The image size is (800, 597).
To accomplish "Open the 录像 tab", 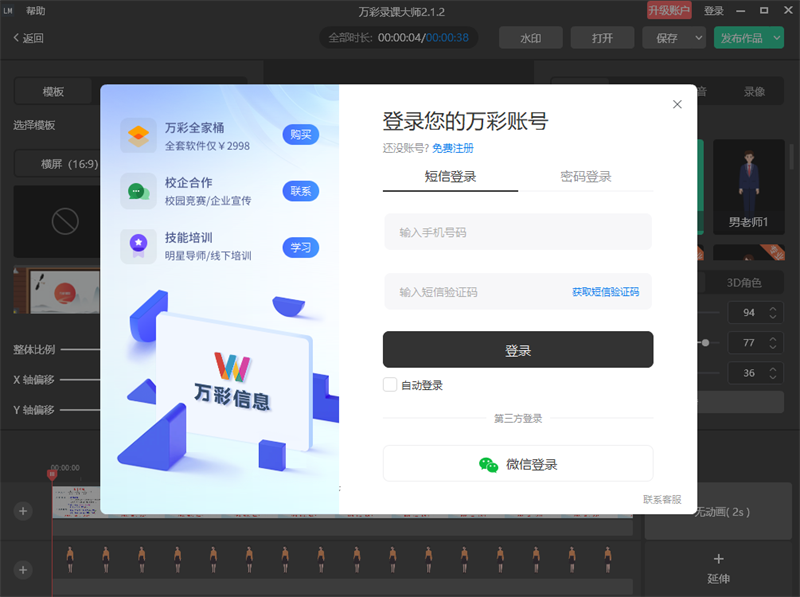I will pos(754,91).
